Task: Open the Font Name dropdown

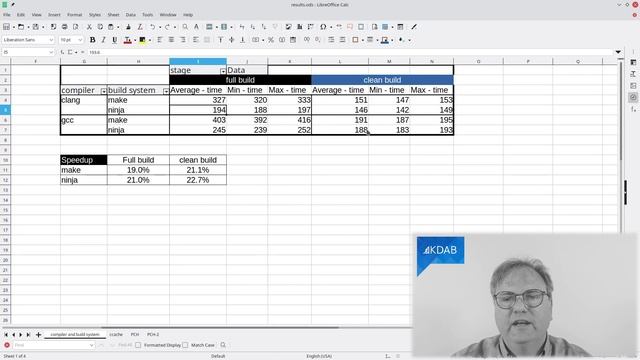Action: tap(51, 40)
